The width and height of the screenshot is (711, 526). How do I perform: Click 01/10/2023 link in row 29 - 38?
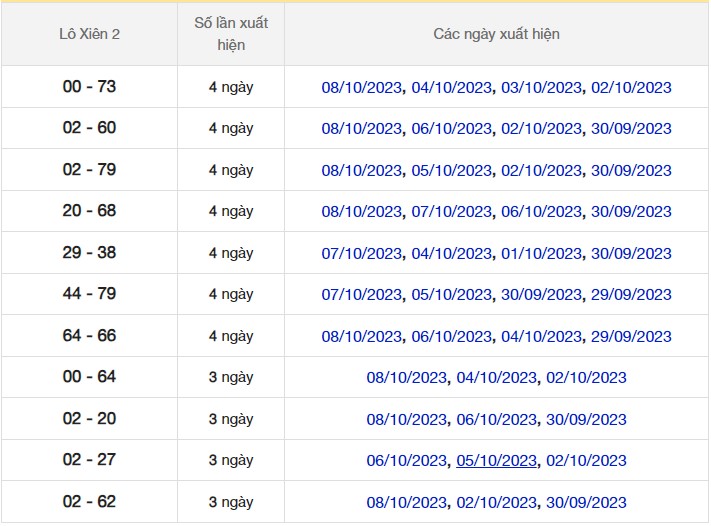click(x=541, y=254)
